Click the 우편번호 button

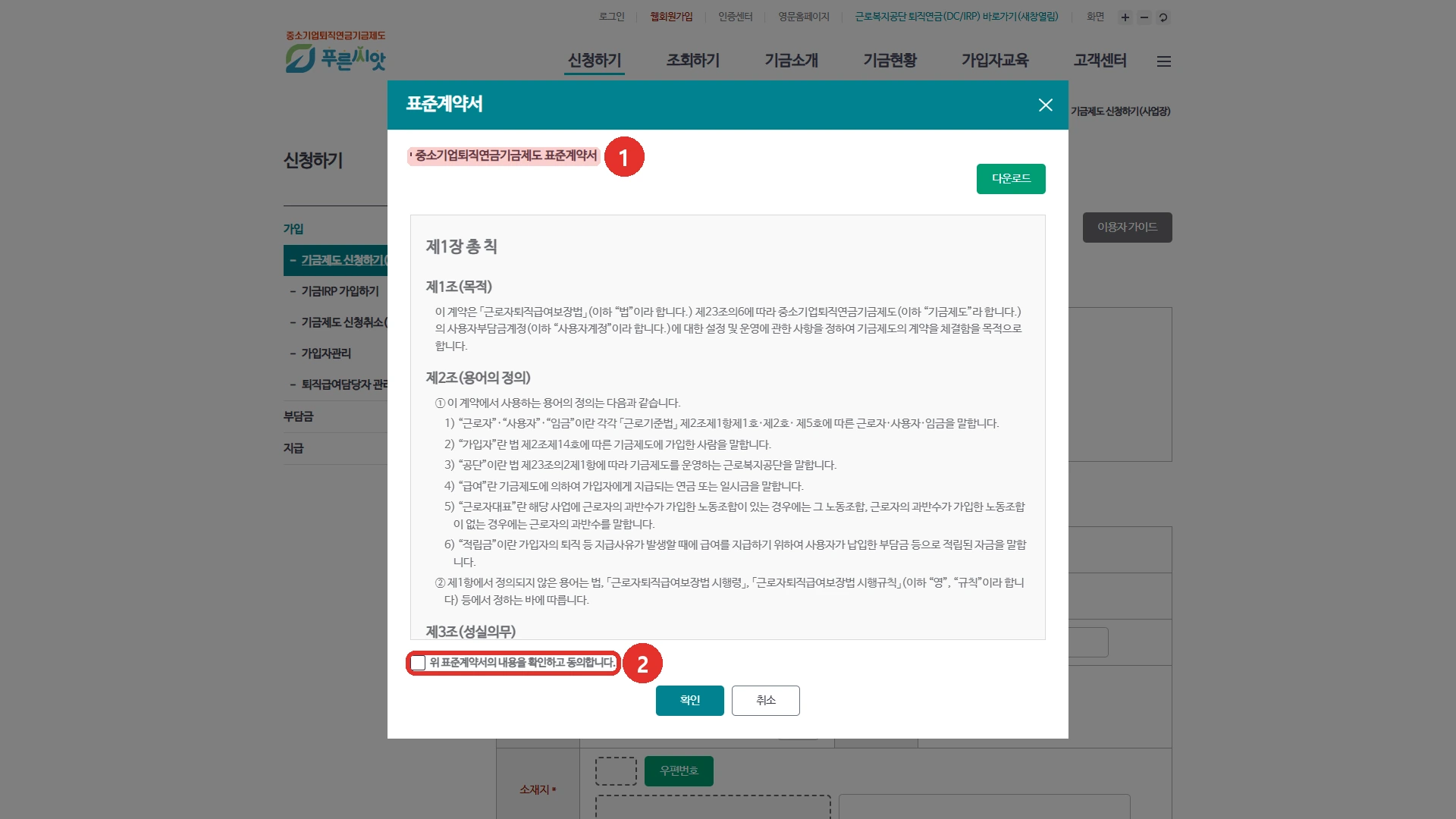pos(679,770)
